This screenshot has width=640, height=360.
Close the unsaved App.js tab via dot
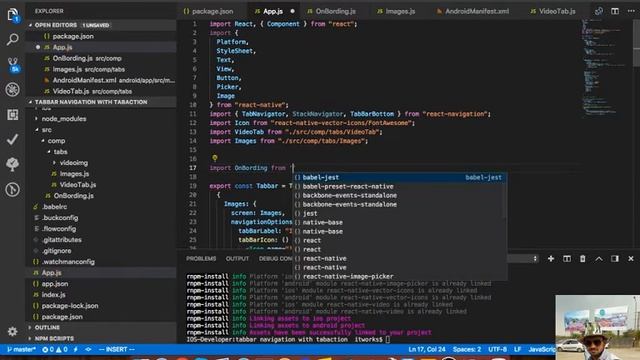pyautogui.click(x=292, y=11)
